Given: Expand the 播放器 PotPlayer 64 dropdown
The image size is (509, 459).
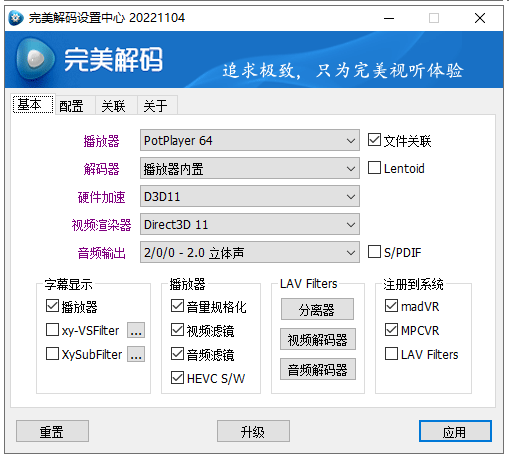Looking at the screenshot, I should pyautogui.click(x=250, y=140).
